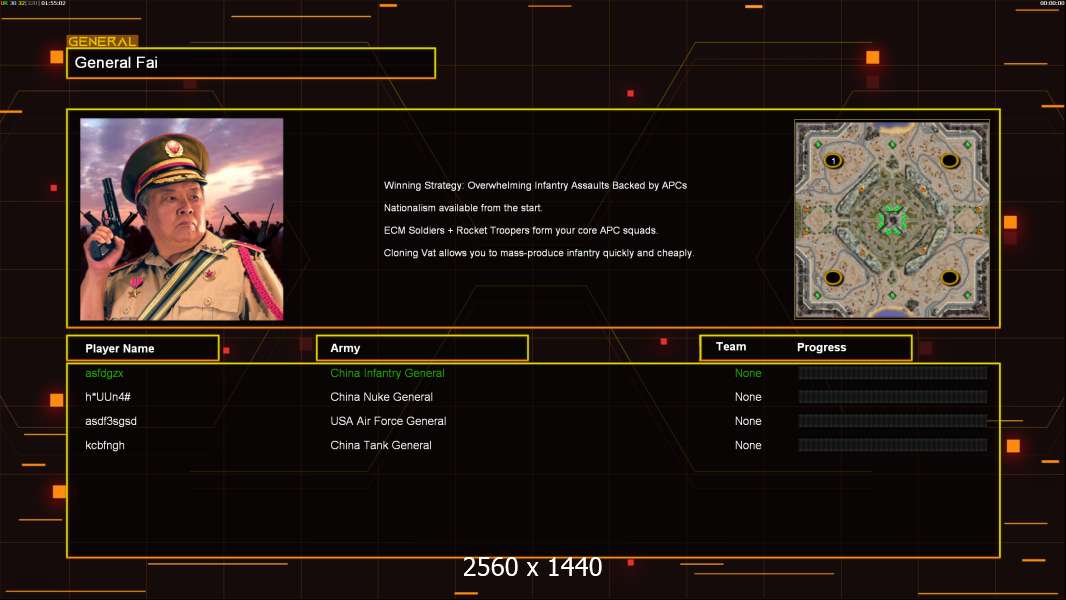Click the USA Air Force General entry
The height and width of the screenshot is (600, 1066).
[388, 421]
